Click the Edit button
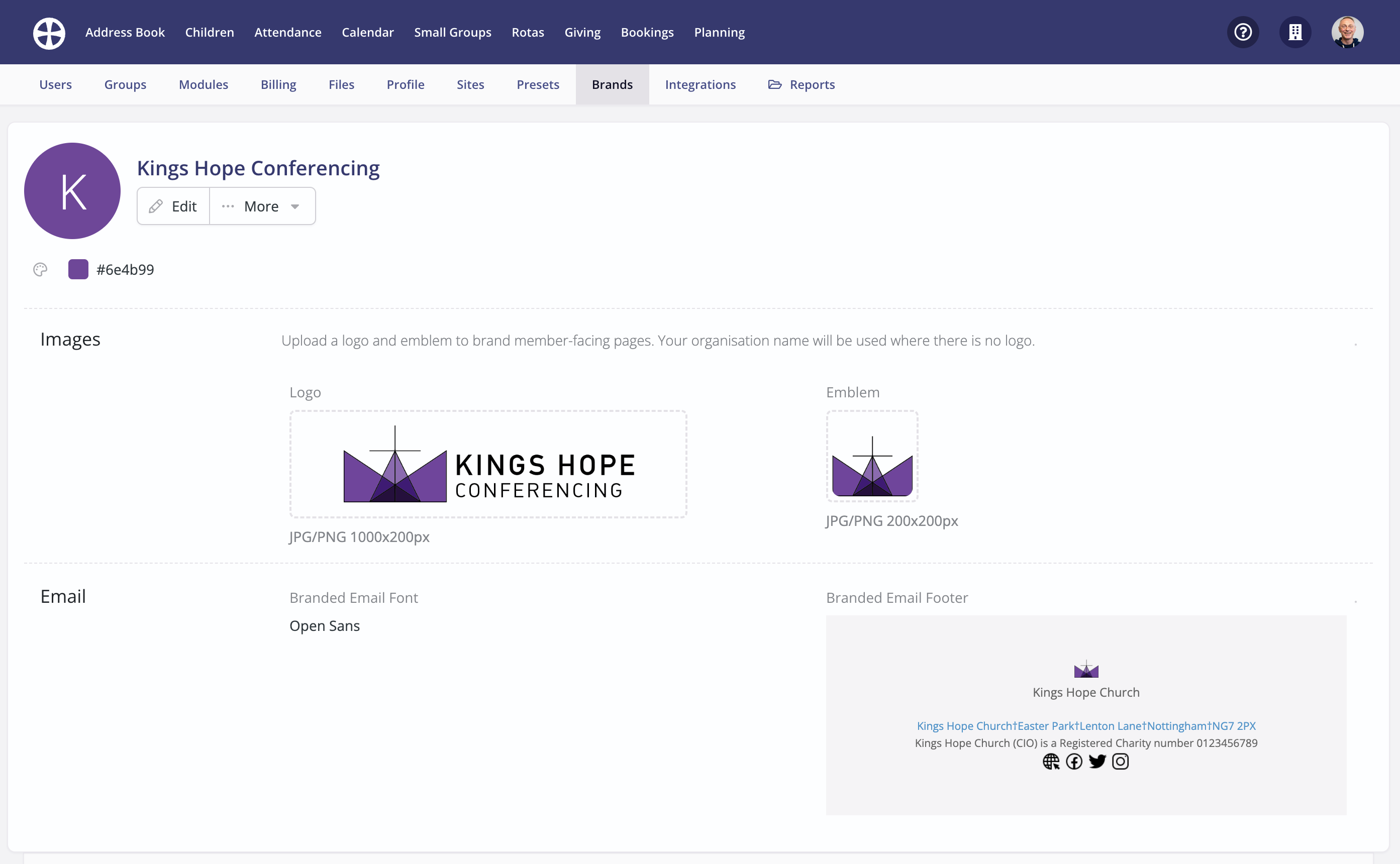Viewport: 1400px width, 864px height. [173, 206]
